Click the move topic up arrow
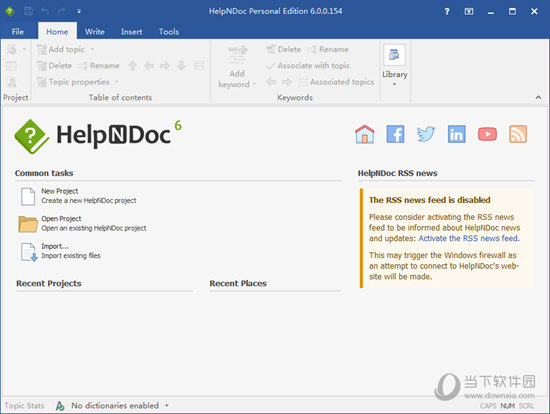550x414 pixels. click(x=132, y=66)
